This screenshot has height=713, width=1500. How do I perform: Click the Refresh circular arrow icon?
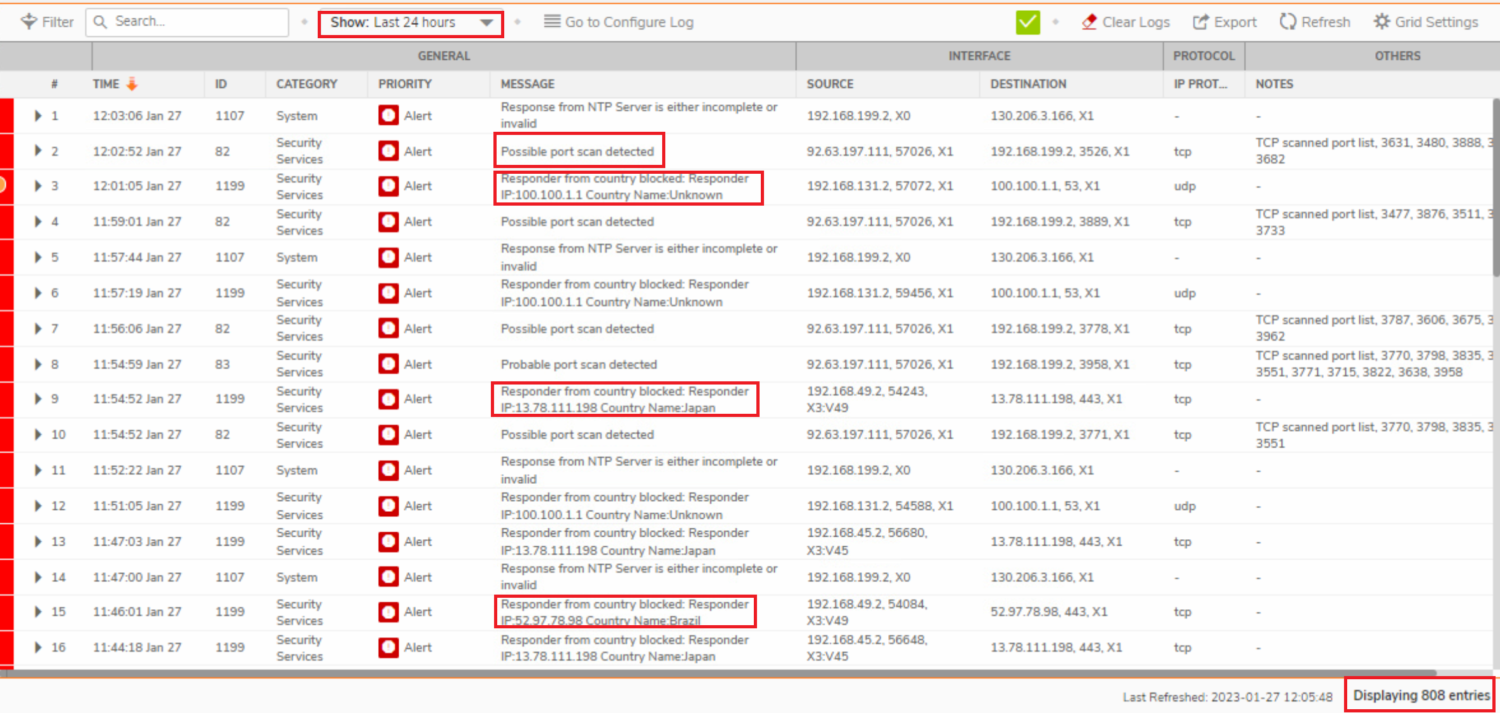pyautogui.click(x=1288, y=22)
